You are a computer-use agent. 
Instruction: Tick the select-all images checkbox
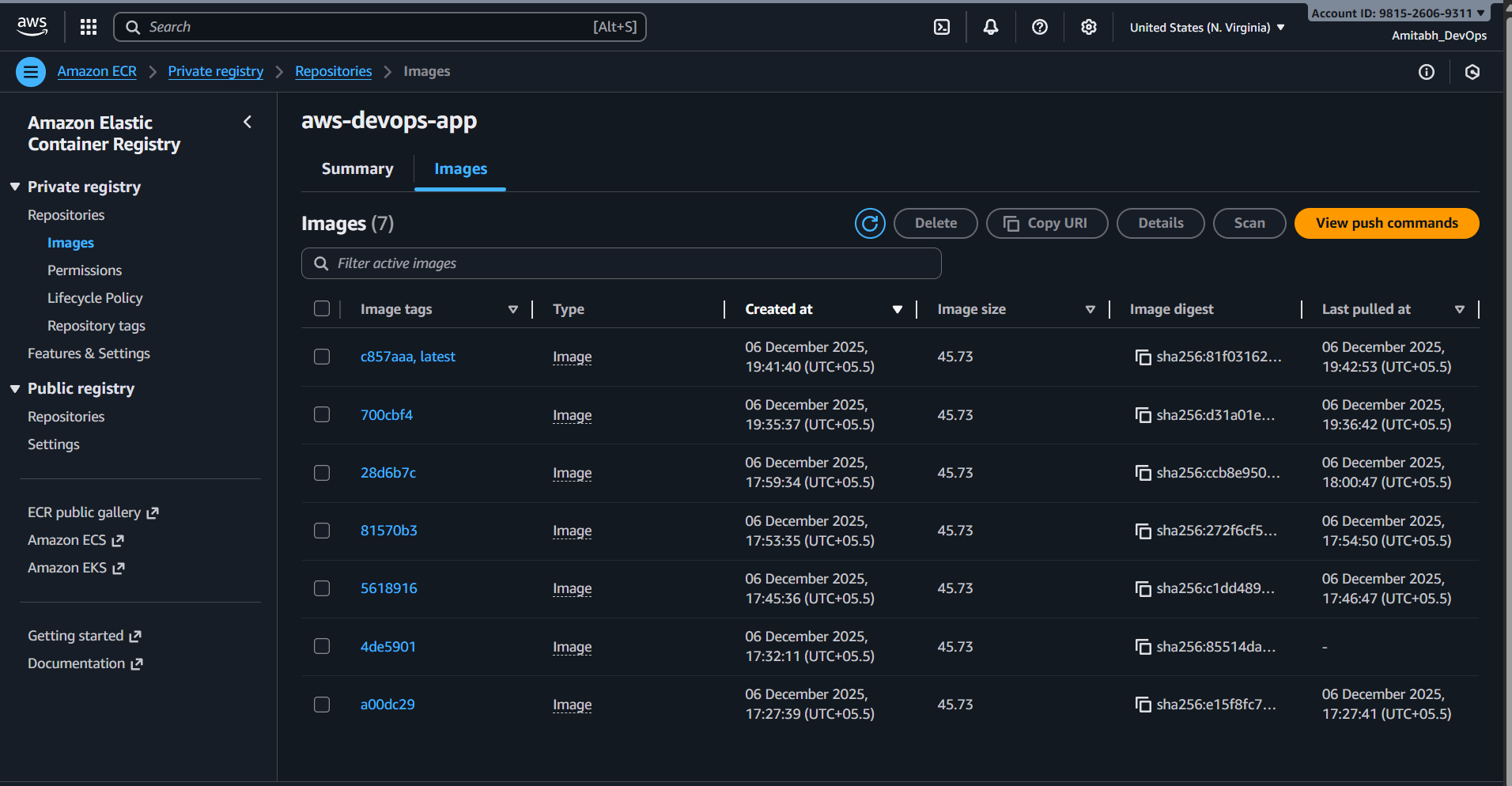(322, 308)
